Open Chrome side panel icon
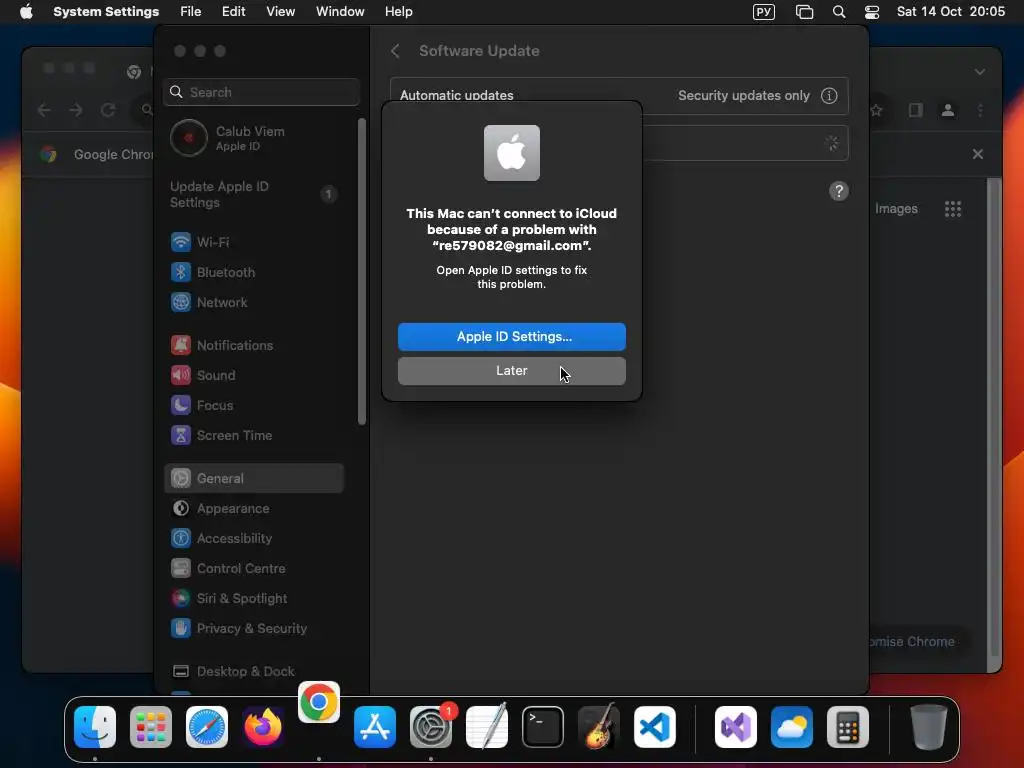Viewport: 1024px width, 768px height. 916,110
